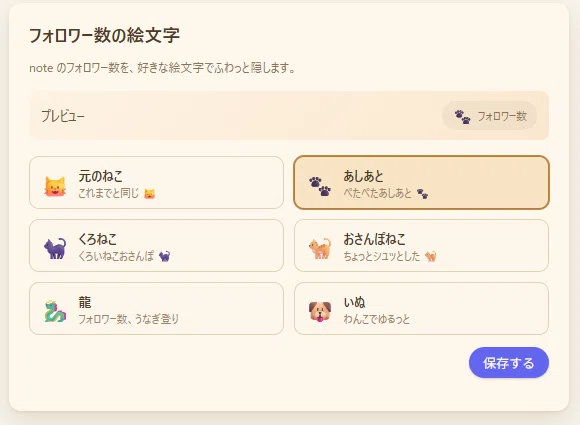Viewport: 580px width, 425px height.
Task: Click small tabby cat beside ちょっとシュッとした
Action: click(431, 256)
